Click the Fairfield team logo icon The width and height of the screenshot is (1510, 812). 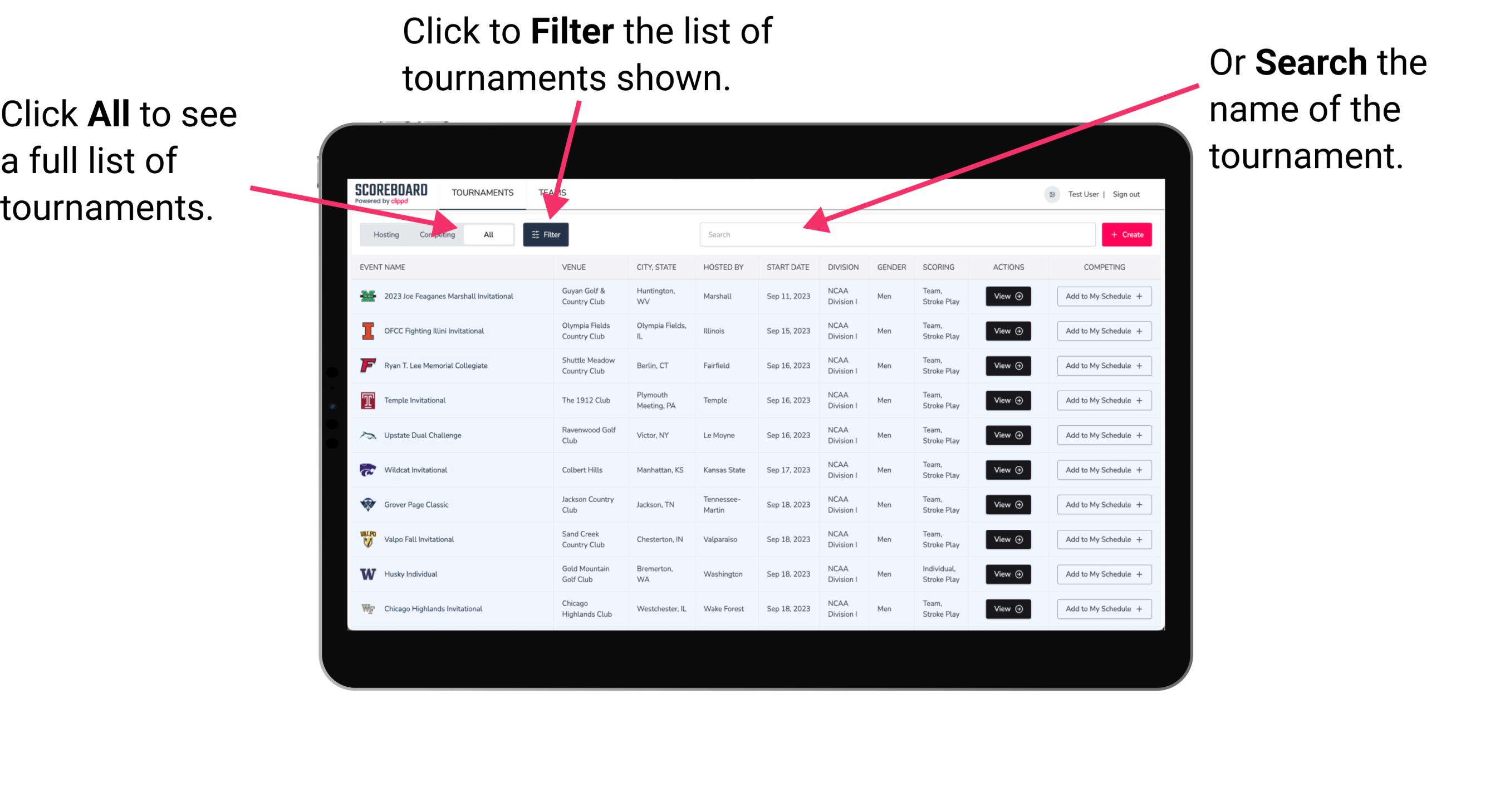(367, 366)
